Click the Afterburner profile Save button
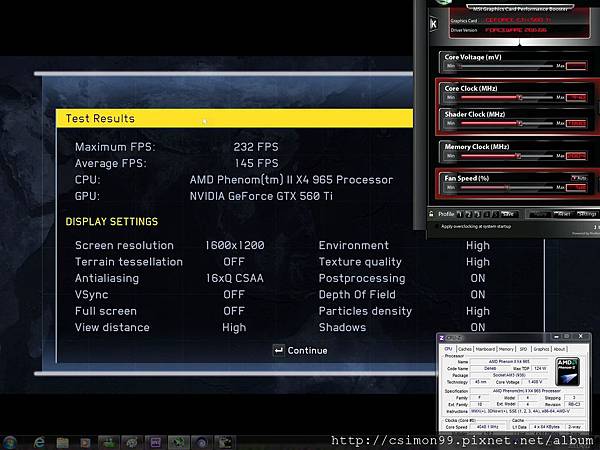 click(x=509, y=214)
